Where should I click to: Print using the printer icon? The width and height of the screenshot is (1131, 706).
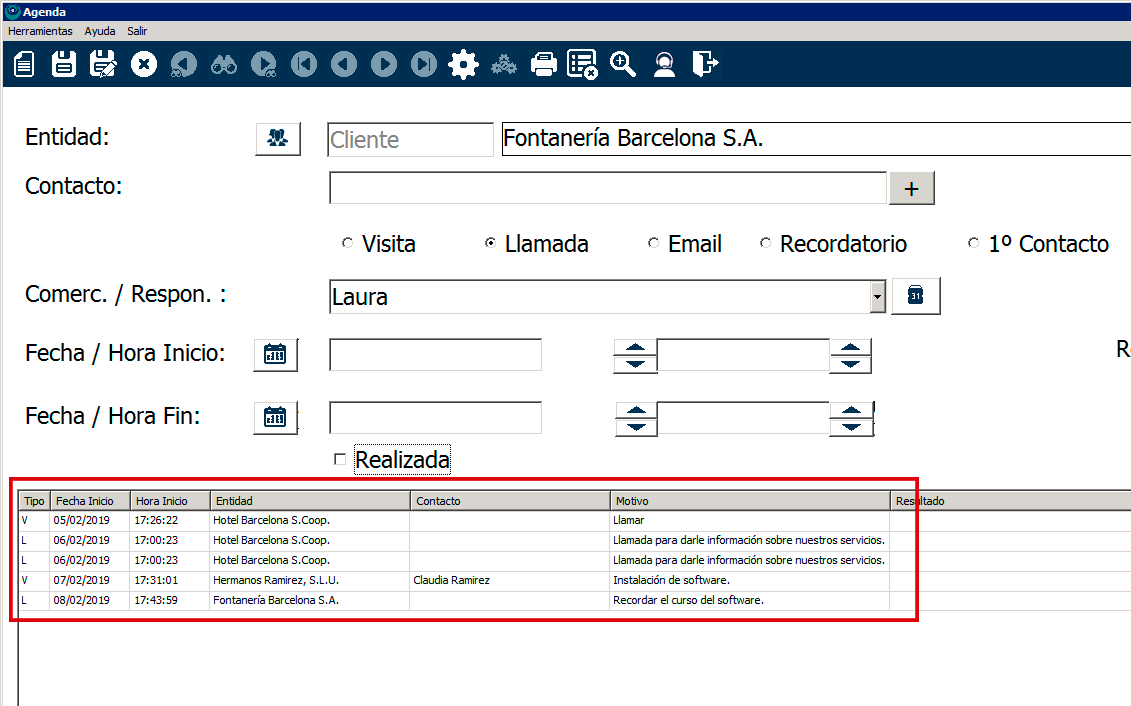point(543,65)
